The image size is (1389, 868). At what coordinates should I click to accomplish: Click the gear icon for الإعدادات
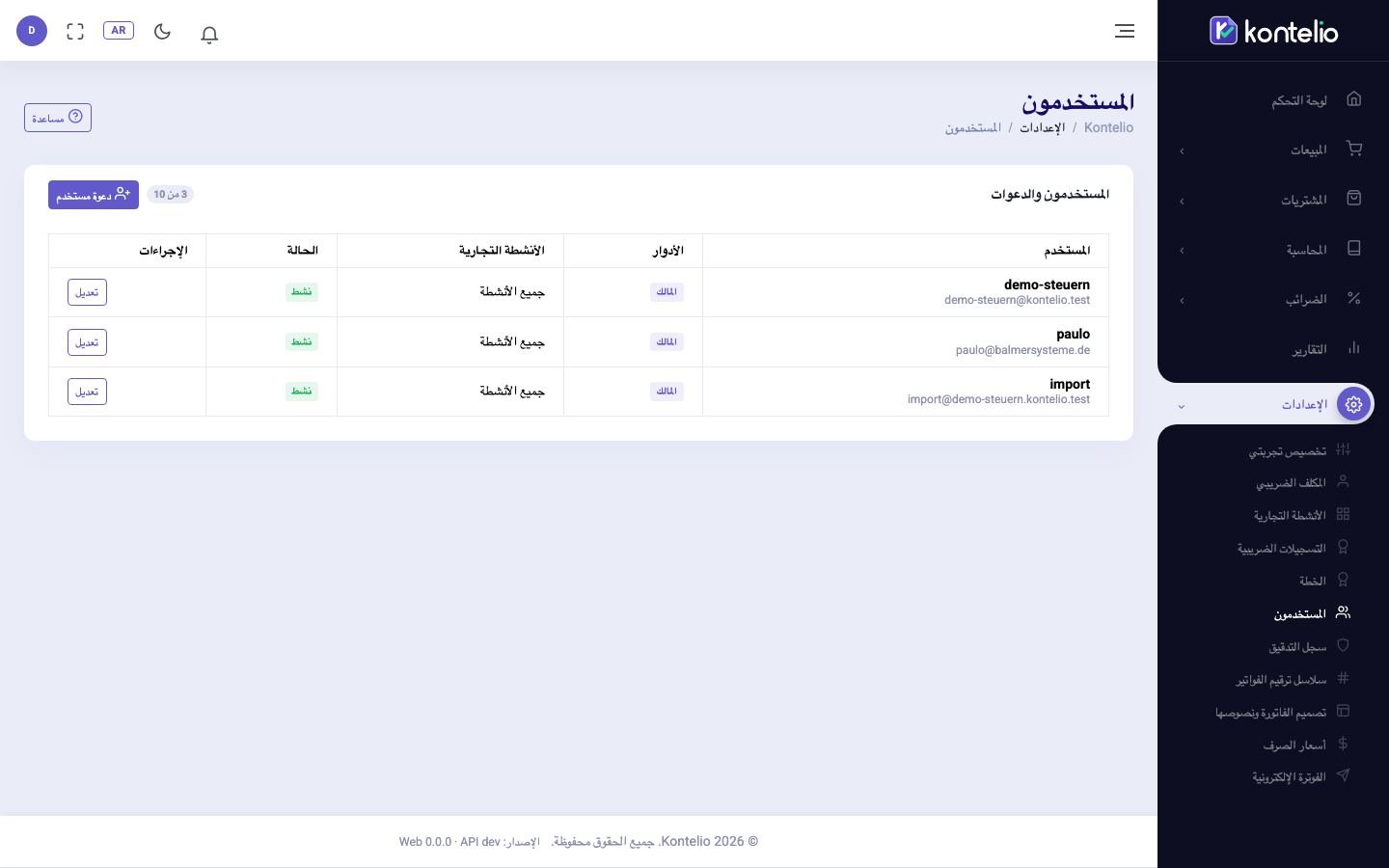point(1354,404)
